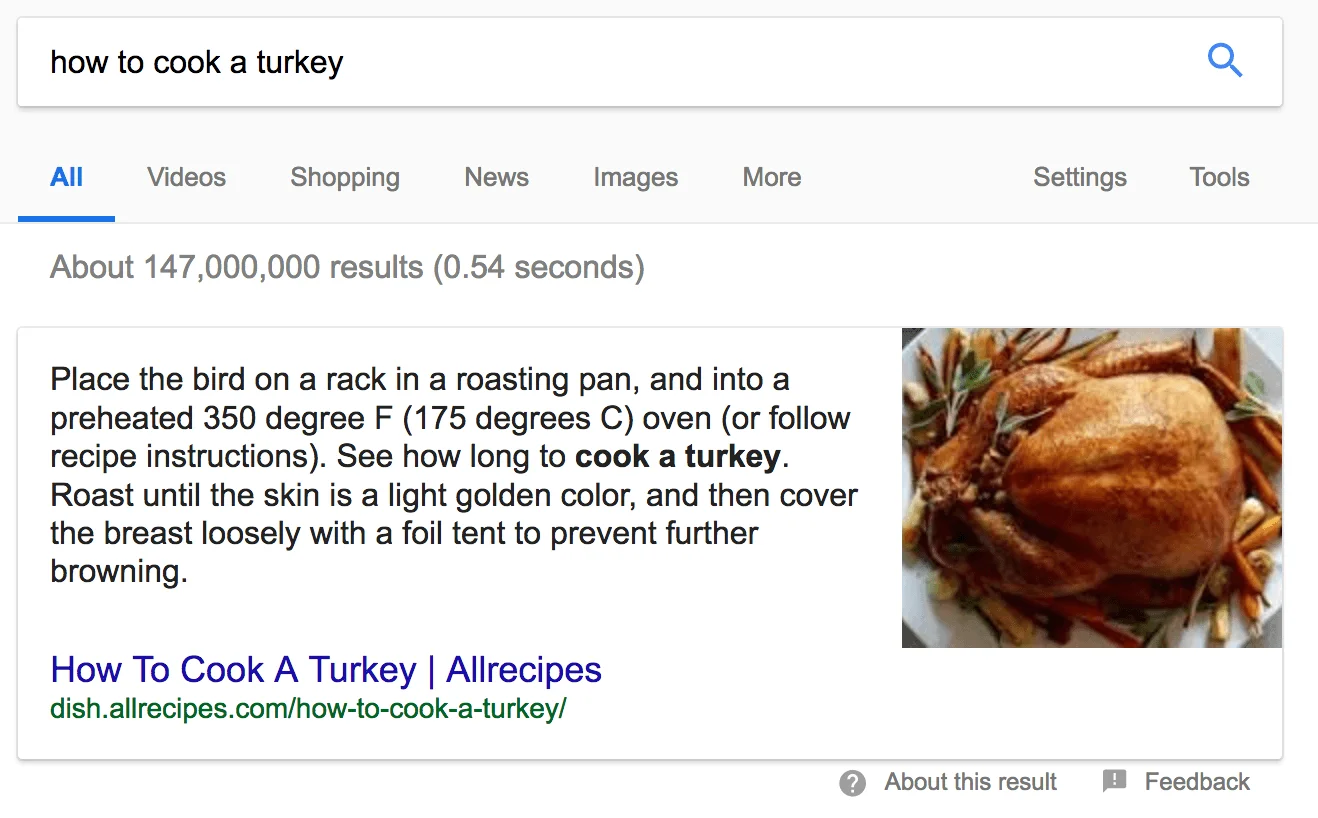Switch to the Shopping tab
This screenshot has height=818, width=1318.
[x=344, y=177]
